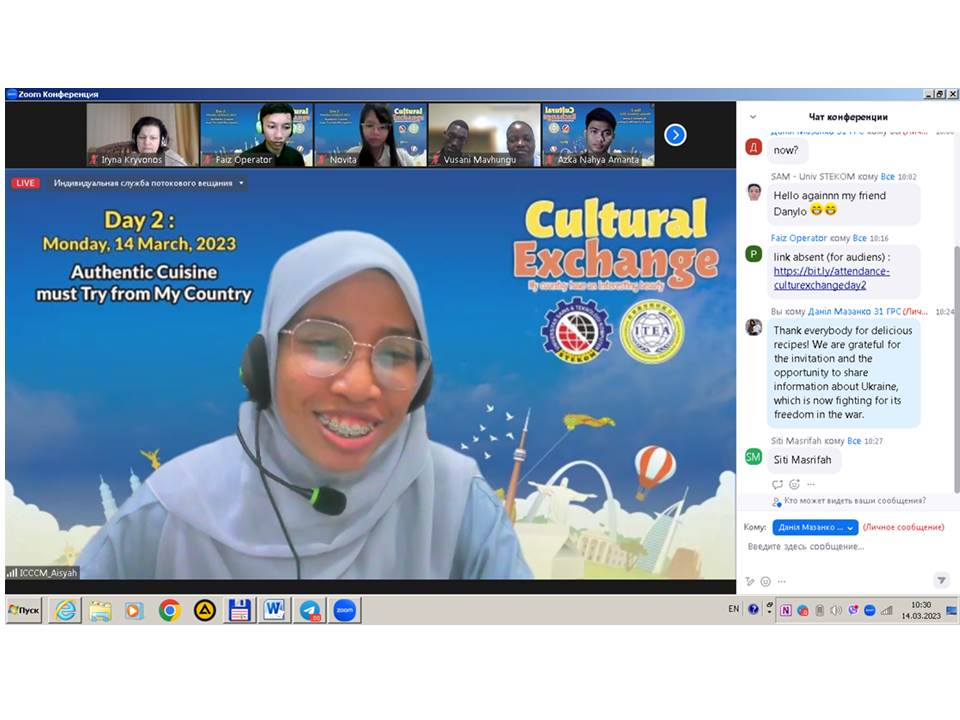Launch Internet Explorer from taskbar

tap(66, 610)
